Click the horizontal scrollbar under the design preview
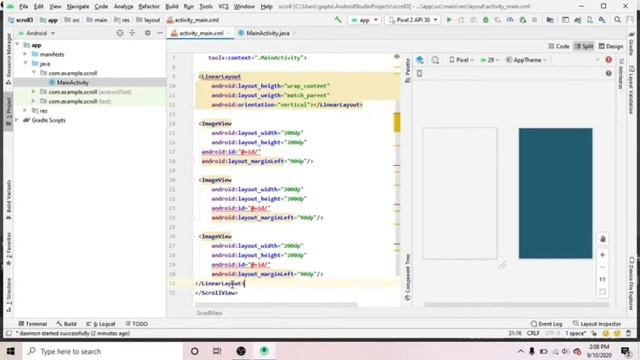Screen dimensions: 640x360 [516, 304]
